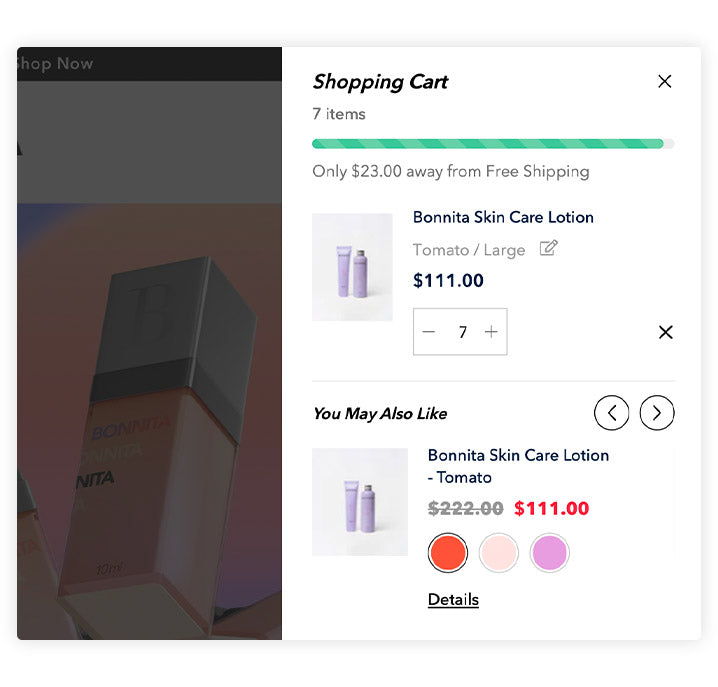Show previous recommended product
This screenshot has width=718, height=687.
pos(611,412)
